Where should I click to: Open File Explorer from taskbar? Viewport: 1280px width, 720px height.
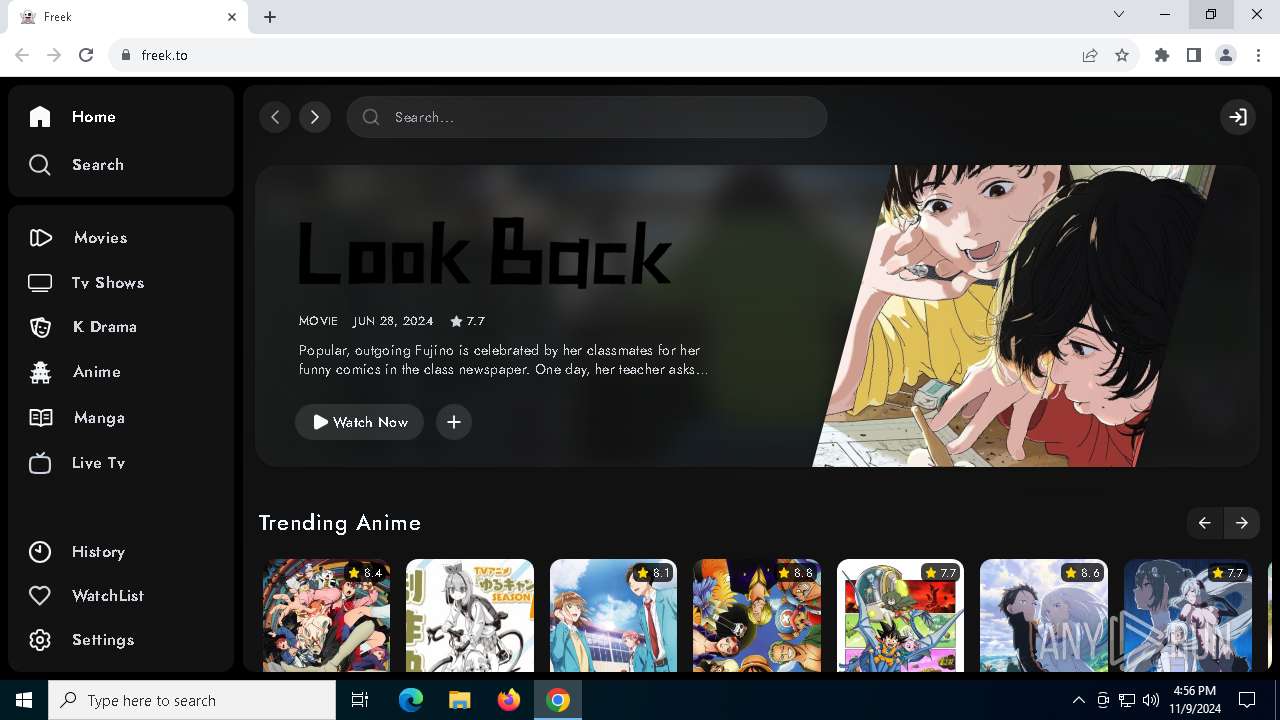[x=459, y=700]
